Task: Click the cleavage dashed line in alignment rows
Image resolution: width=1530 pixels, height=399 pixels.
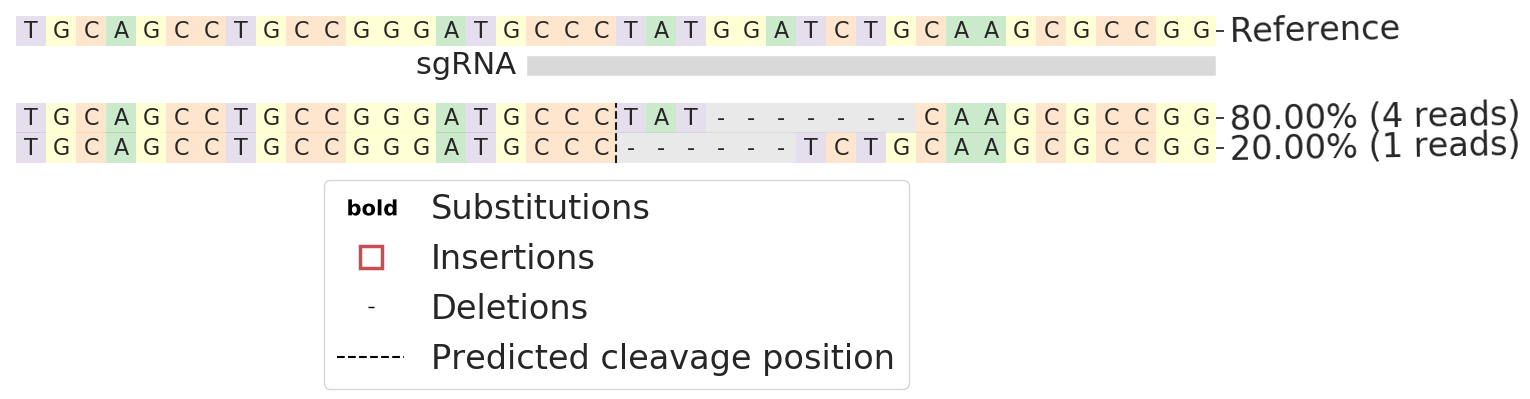Action: [616, 133]
